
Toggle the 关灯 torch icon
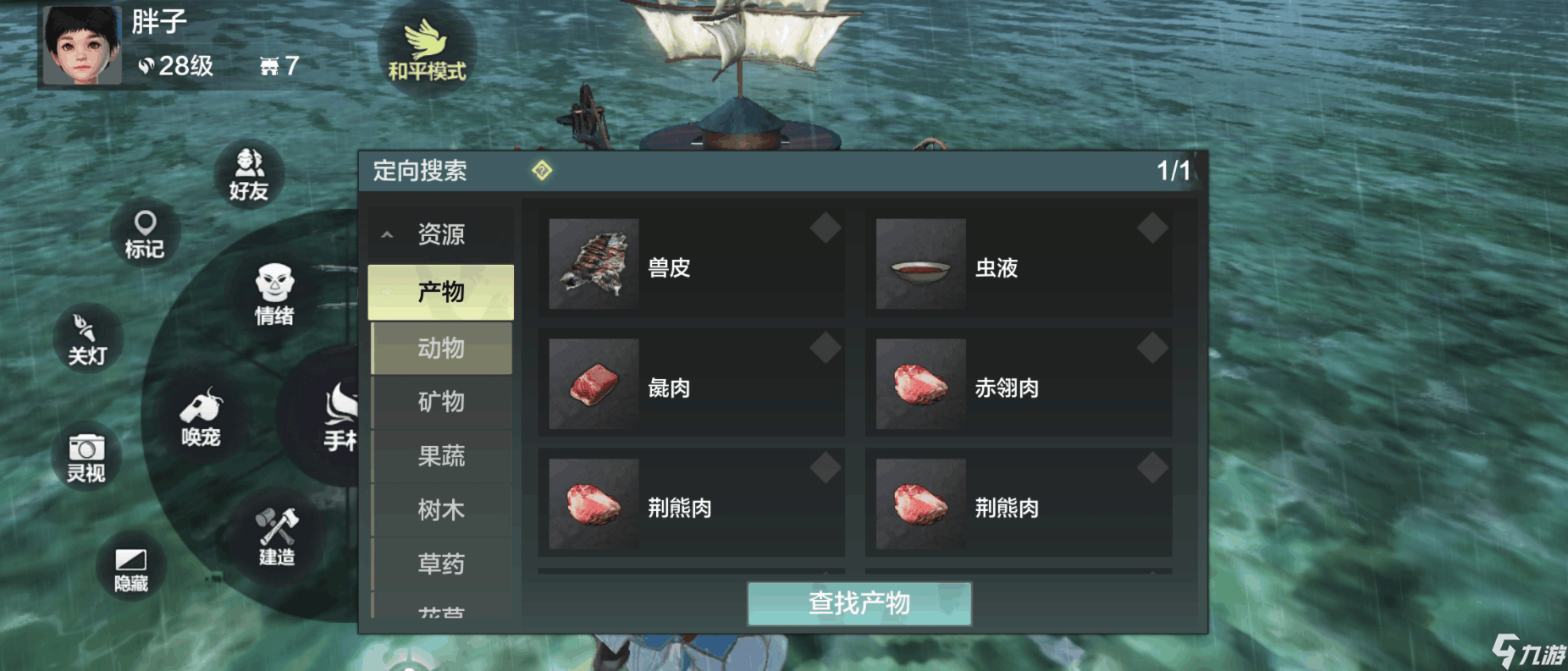(x=87, y=339)
